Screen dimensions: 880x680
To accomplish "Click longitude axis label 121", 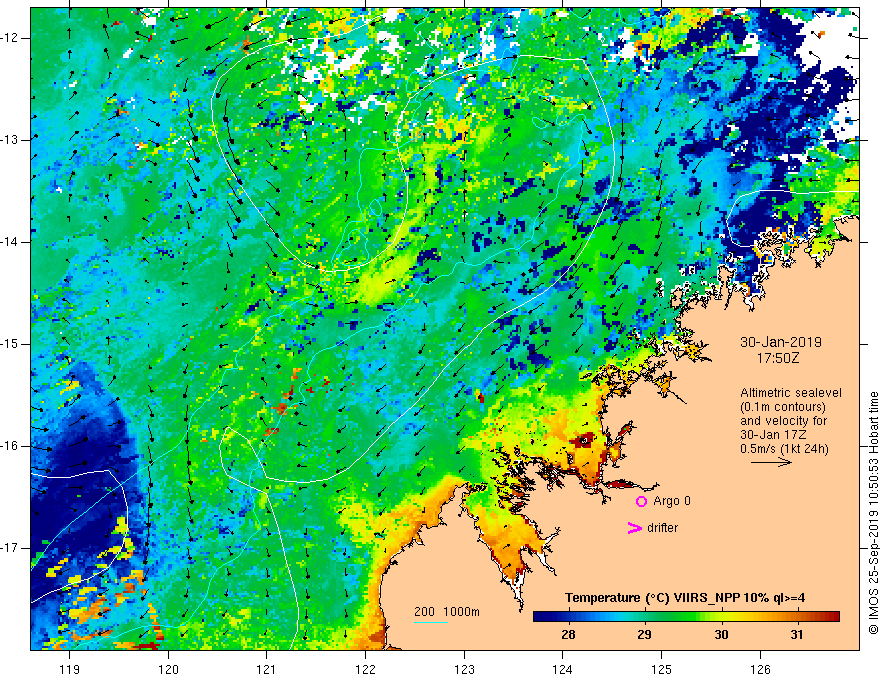I will coord(266,669).
